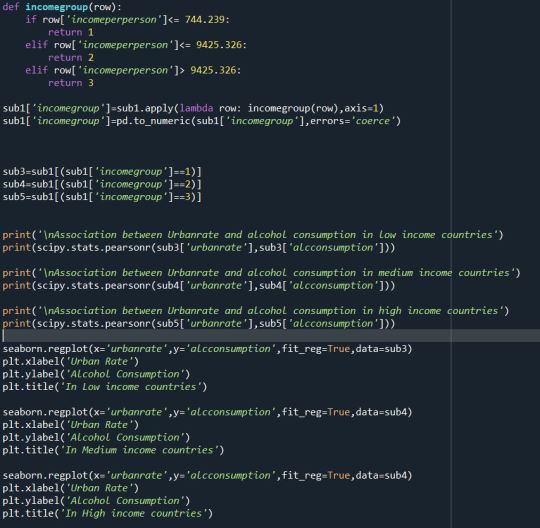This screenshot has height=528, width=540.
Task: Click the seaborn.regplot line with data=sub3
Action: point(207,349)
